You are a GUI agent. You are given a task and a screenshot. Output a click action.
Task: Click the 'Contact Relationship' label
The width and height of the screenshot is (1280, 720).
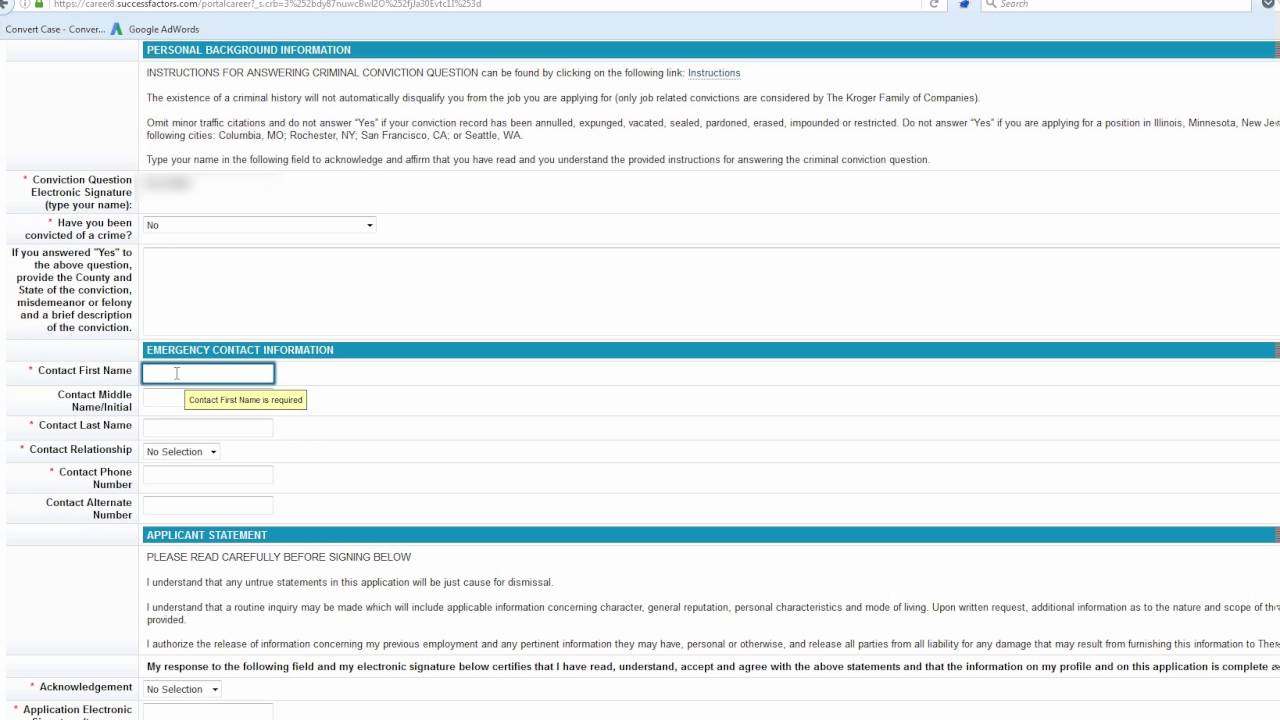tap(80, 449)
